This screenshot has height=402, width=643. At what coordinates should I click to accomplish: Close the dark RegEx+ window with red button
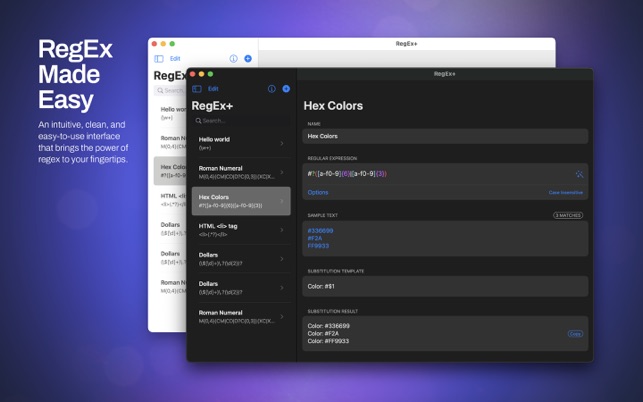(x=192, y=74)
